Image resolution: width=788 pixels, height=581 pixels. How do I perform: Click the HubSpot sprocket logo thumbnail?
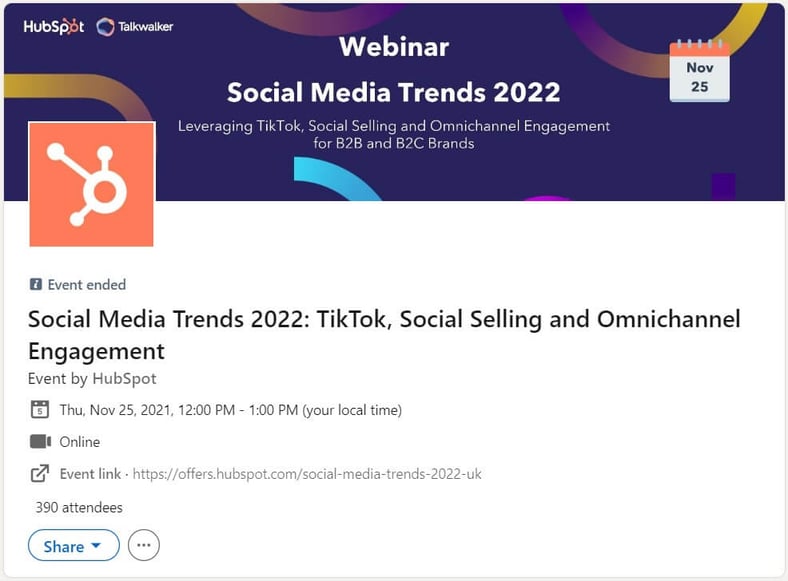[91, 184]
